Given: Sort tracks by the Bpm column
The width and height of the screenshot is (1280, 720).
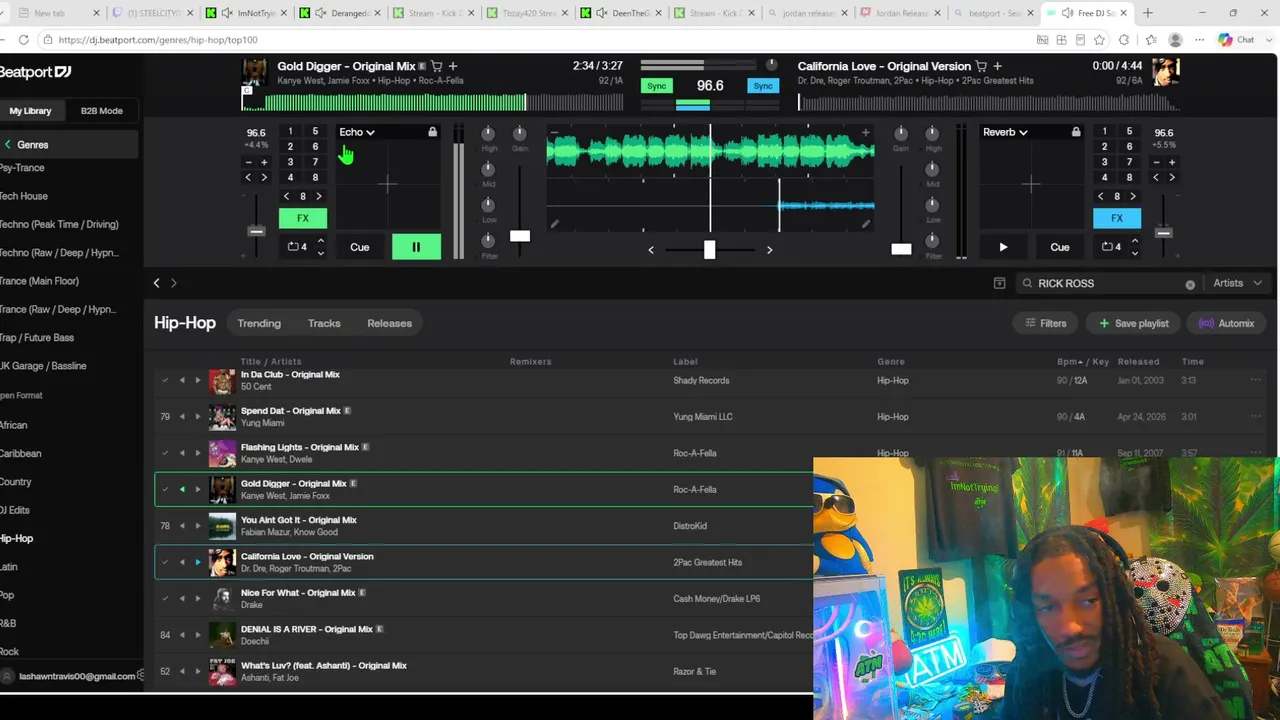Looking at the screenshot, I should 1070,362.
